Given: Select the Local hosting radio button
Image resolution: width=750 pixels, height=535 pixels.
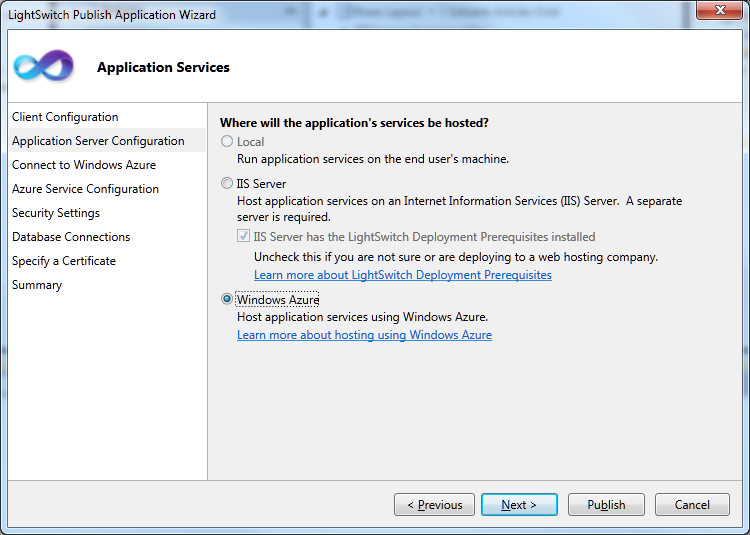Looking at the screenshot, I should tap(227, 142).
